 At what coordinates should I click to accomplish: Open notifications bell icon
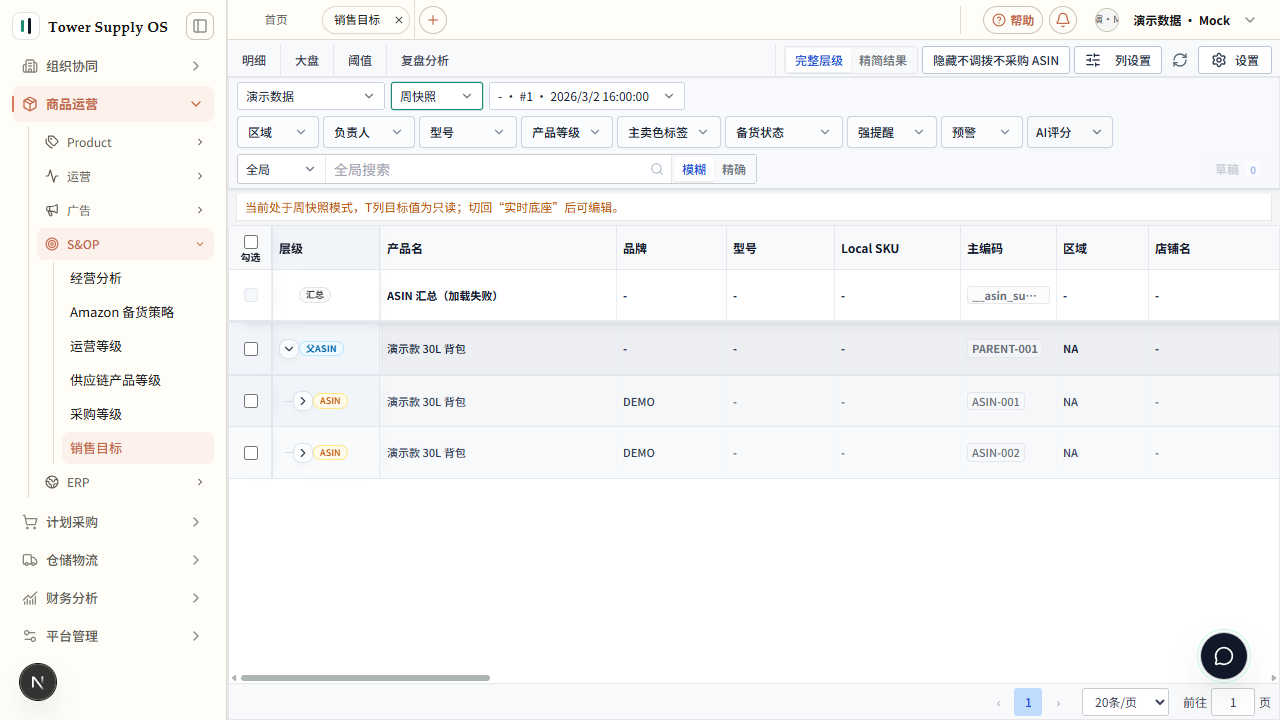(1063, 20)
